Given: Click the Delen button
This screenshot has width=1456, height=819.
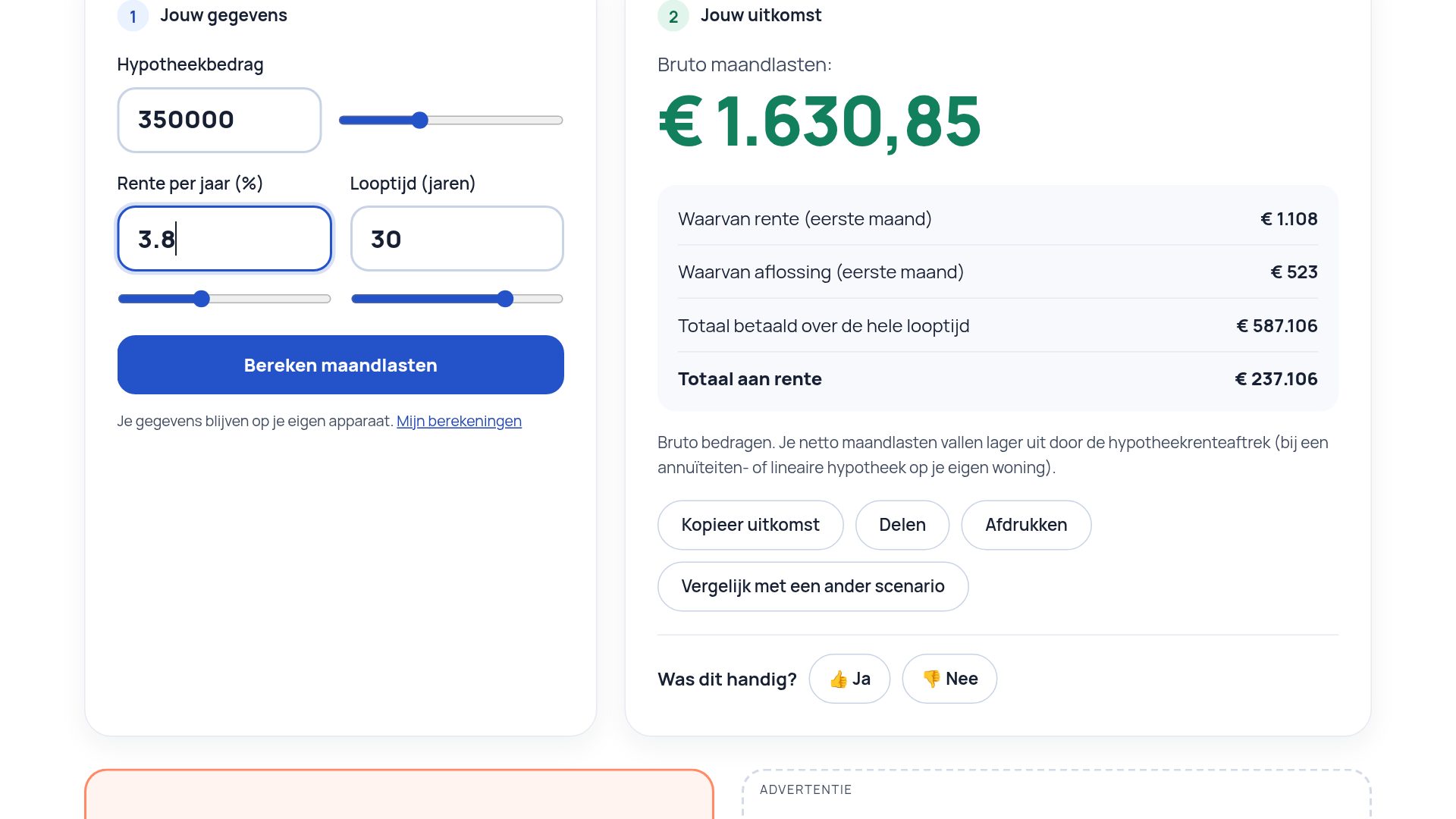Looking at the screenshot, I should (902, 525).
